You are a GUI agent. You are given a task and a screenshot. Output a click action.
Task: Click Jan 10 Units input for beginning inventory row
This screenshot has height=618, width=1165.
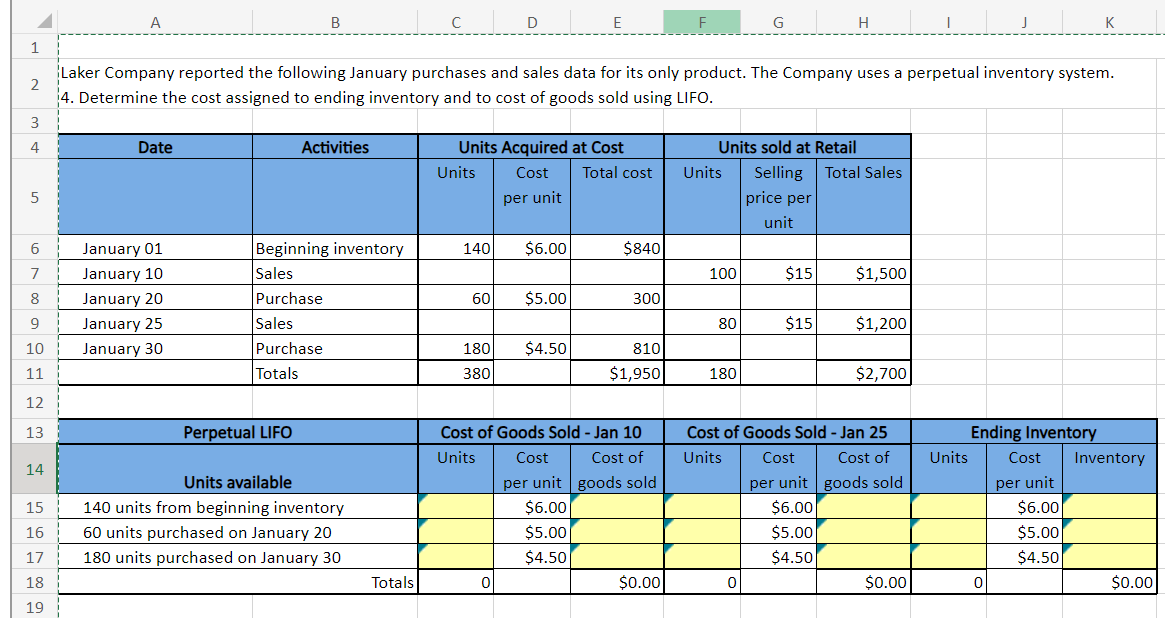coord(455,507)
